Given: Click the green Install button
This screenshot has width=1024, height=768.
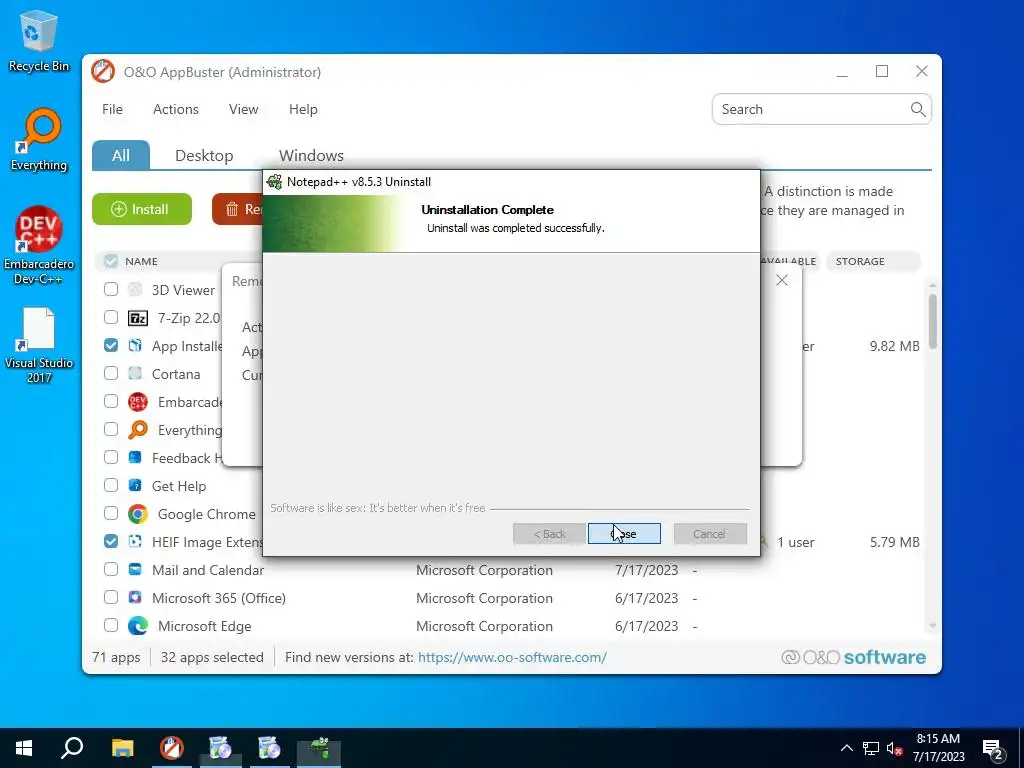Looking at the screenshot, I should pos(142,209).
